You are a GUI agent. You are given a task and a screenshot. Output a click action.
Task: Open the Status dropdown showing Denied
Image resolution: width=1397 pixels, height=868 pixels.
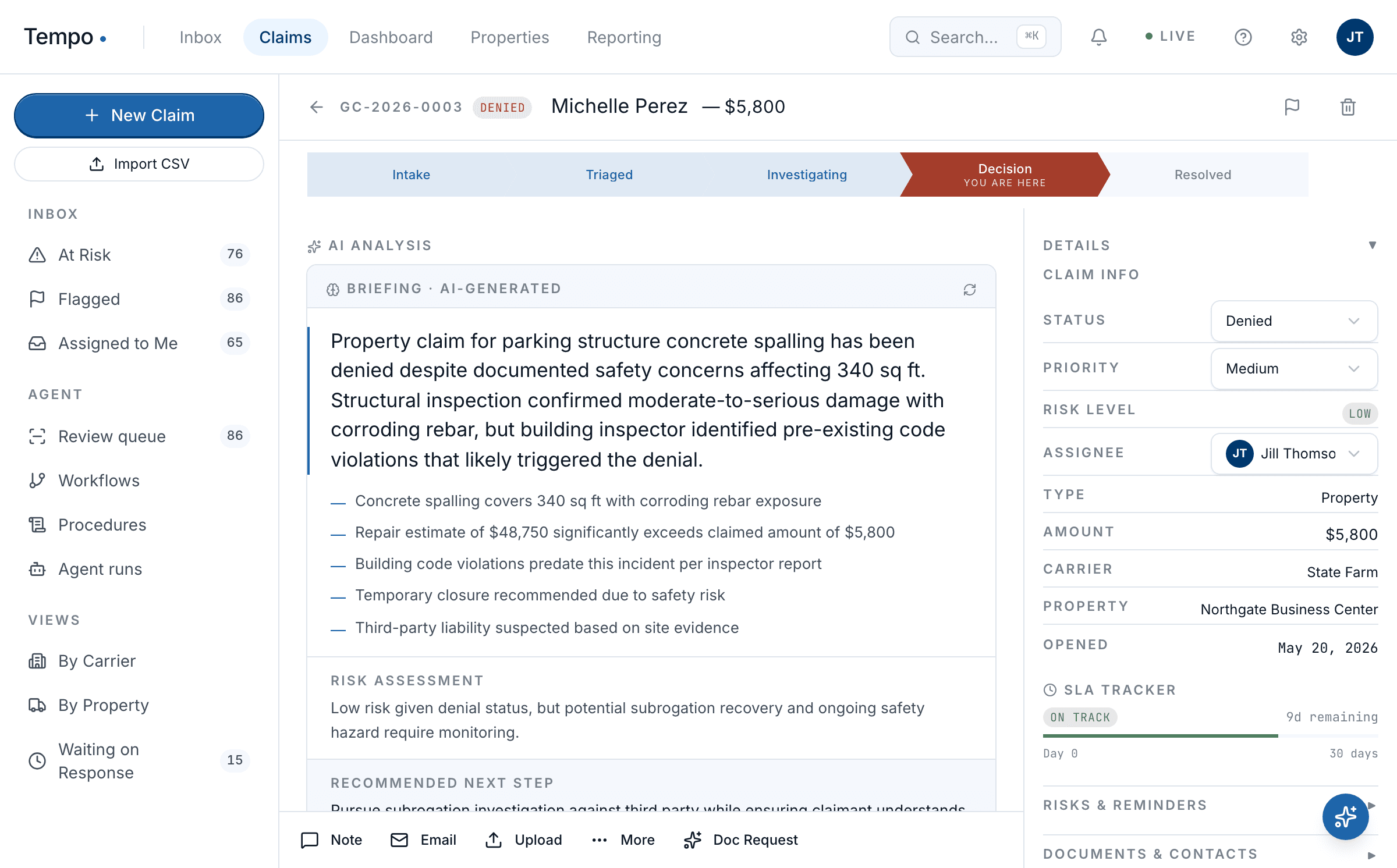pos(1294,321)
